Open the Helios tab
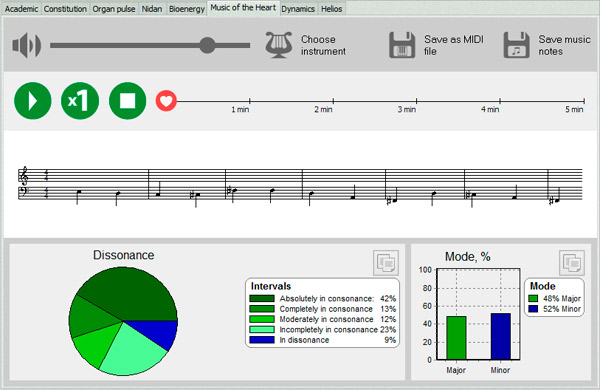The height and width of the screenshot is (390, 600). [332, 9]
